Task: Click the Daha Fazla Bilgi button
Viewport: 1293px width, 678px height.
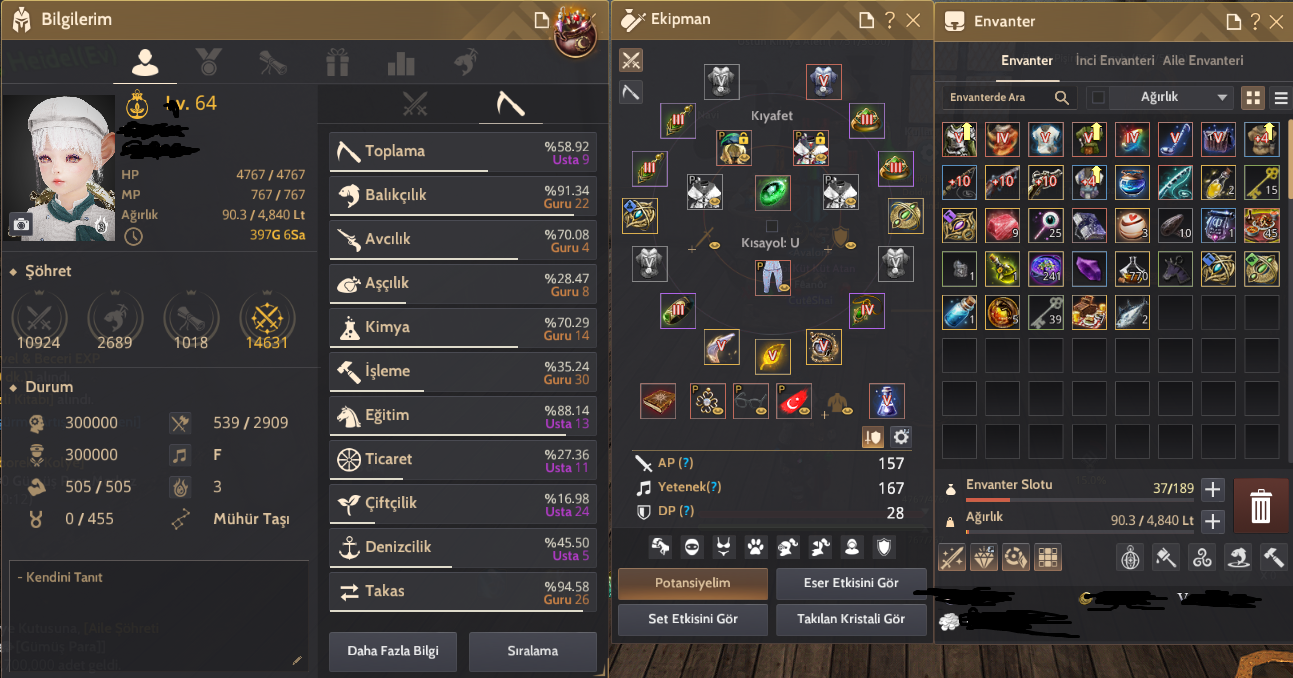Action: pos(393,651)
